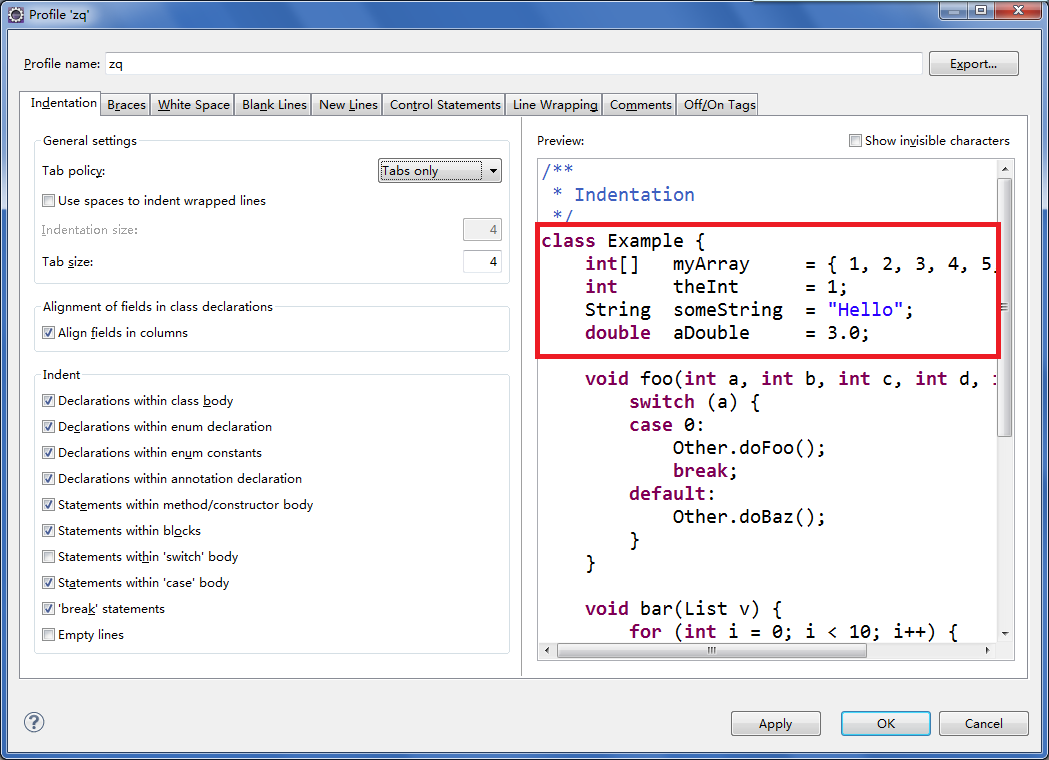
Task: Click the preview horizontal scrollbar right arrow
Action: [989, 650]
